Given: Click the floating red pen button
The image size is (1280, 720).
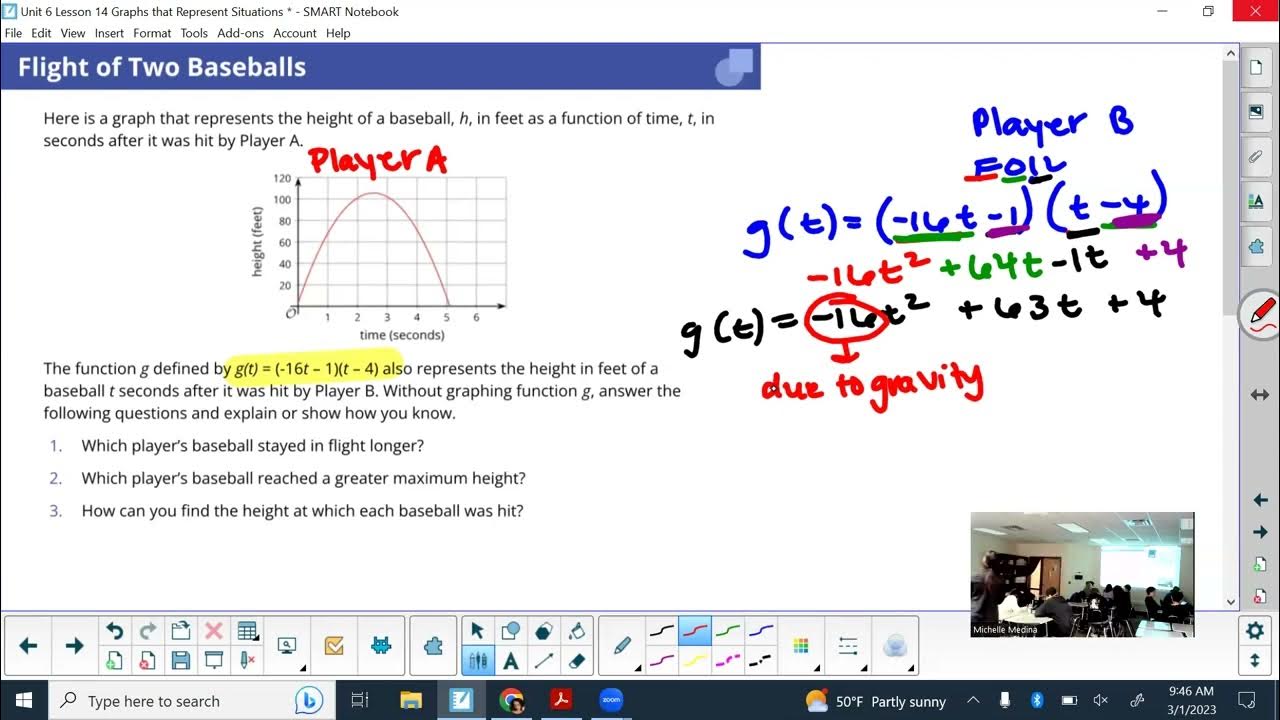Looking at the screenshot, I should click(x=1262, y=315).
